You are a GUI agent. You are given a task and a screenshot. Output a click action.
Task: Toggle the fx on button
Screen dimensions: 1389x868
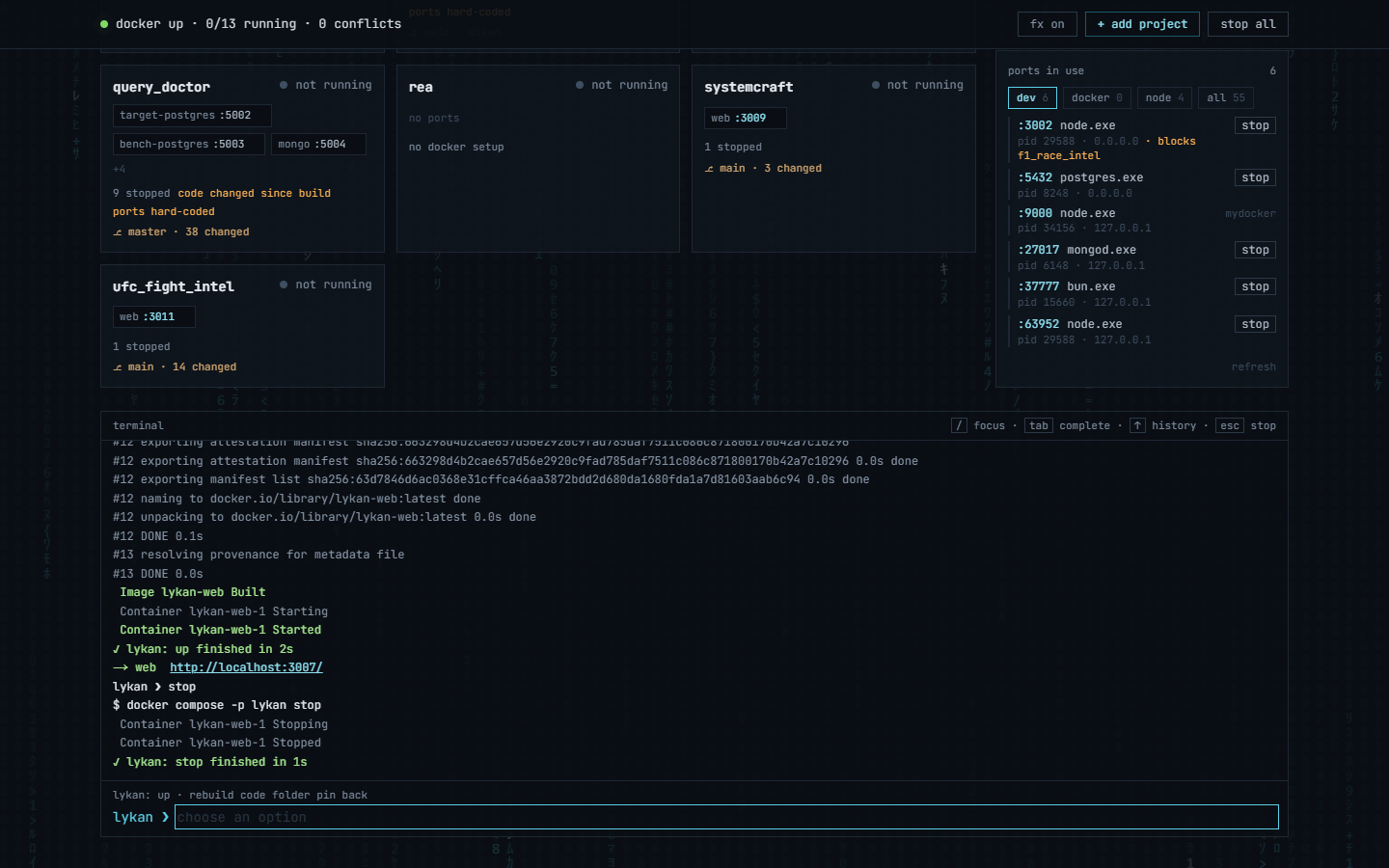click(x=1047, y=24)
